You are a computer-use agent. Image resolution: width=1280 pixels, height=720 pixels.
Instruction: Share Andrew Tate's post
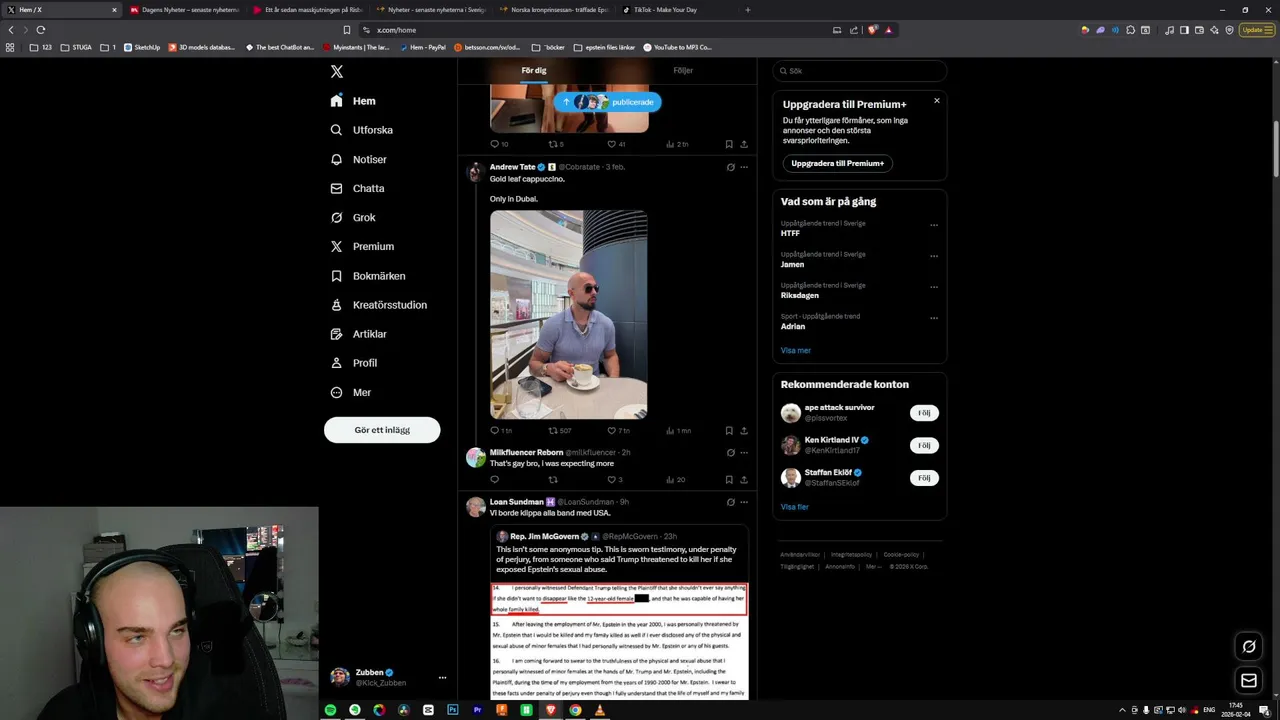744,430
